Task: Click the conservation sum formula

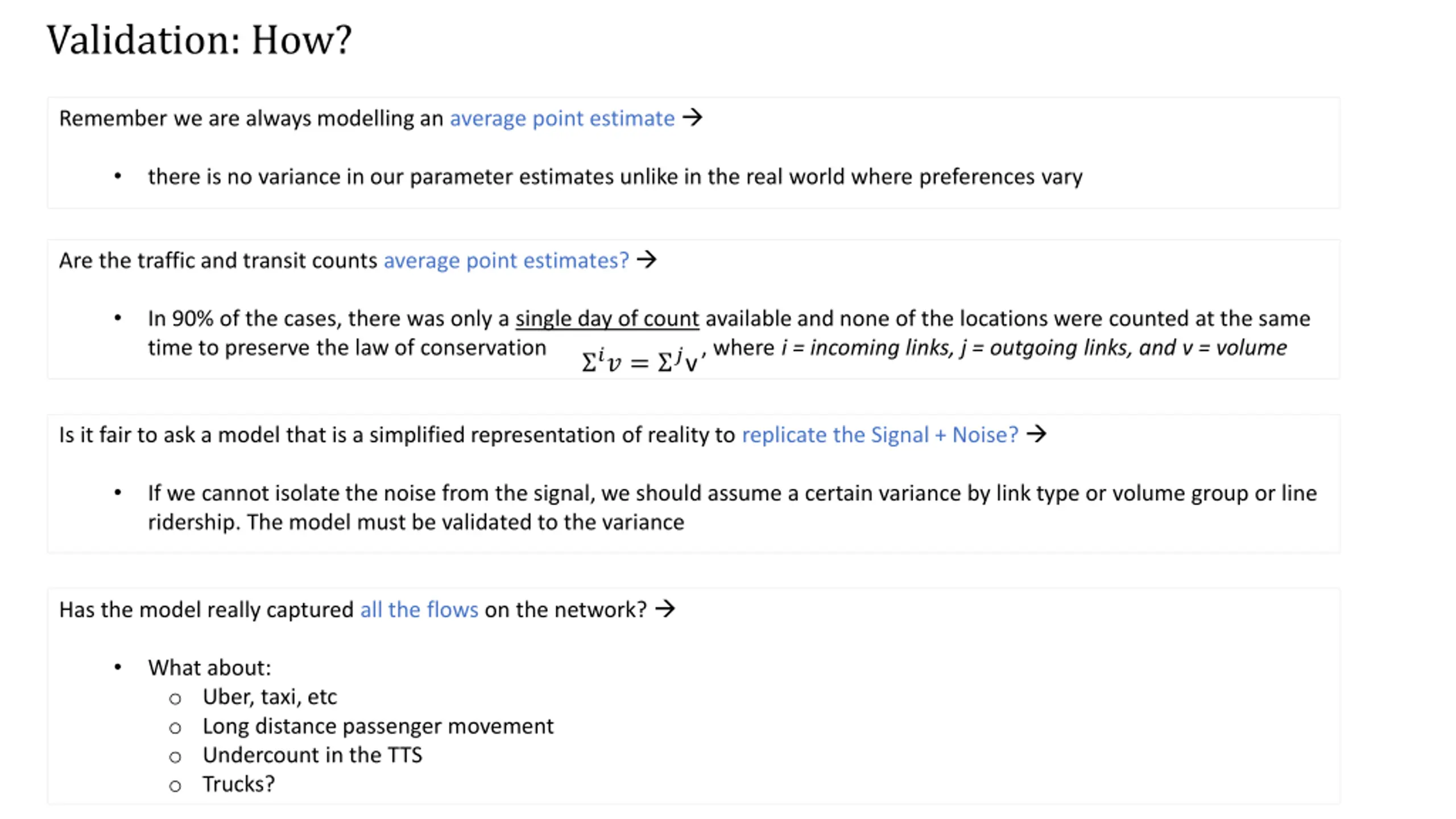Action: coord(643,361)
